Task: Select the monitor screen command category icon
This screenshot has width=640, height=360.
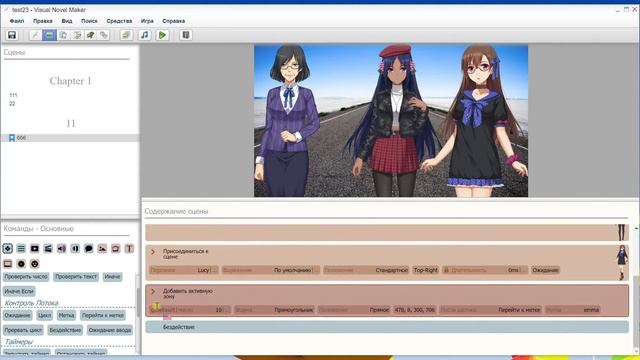Action: (8, 264)
